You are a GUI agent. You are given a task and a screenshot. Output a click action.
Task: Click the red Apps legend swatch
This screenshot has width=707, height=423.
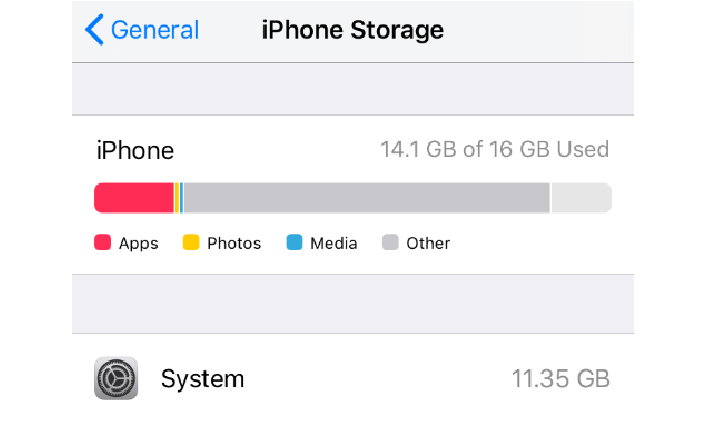pos(102,243)
